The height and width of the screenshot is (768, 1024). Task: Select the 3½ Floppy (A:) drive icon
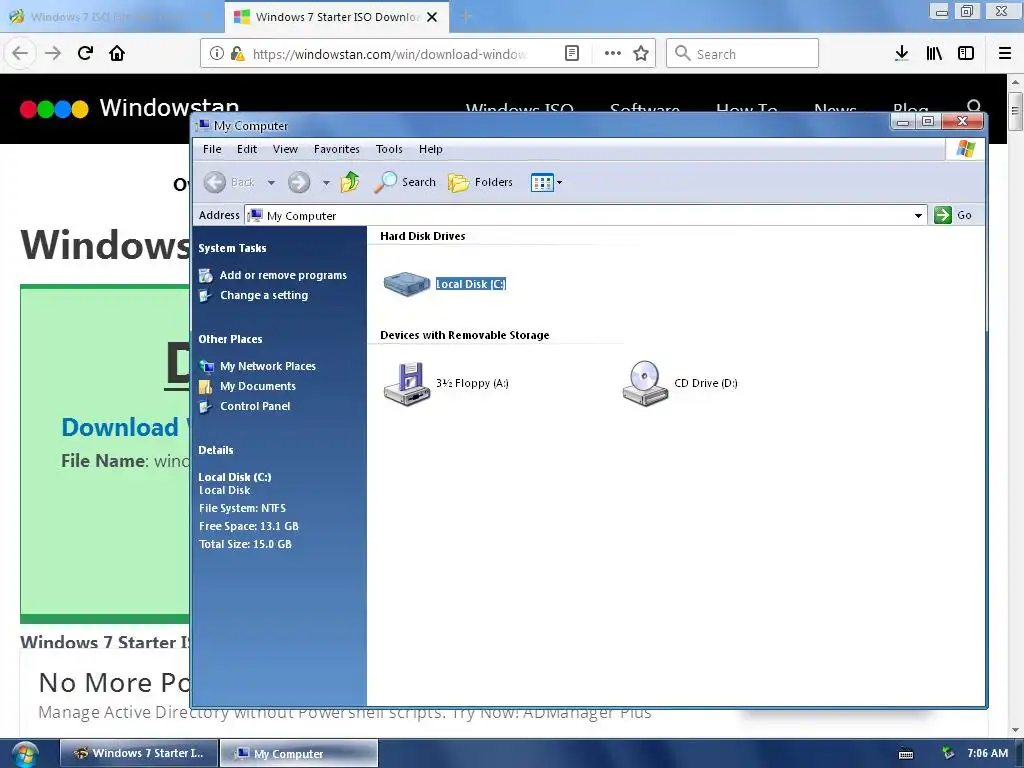pos(406,384)
